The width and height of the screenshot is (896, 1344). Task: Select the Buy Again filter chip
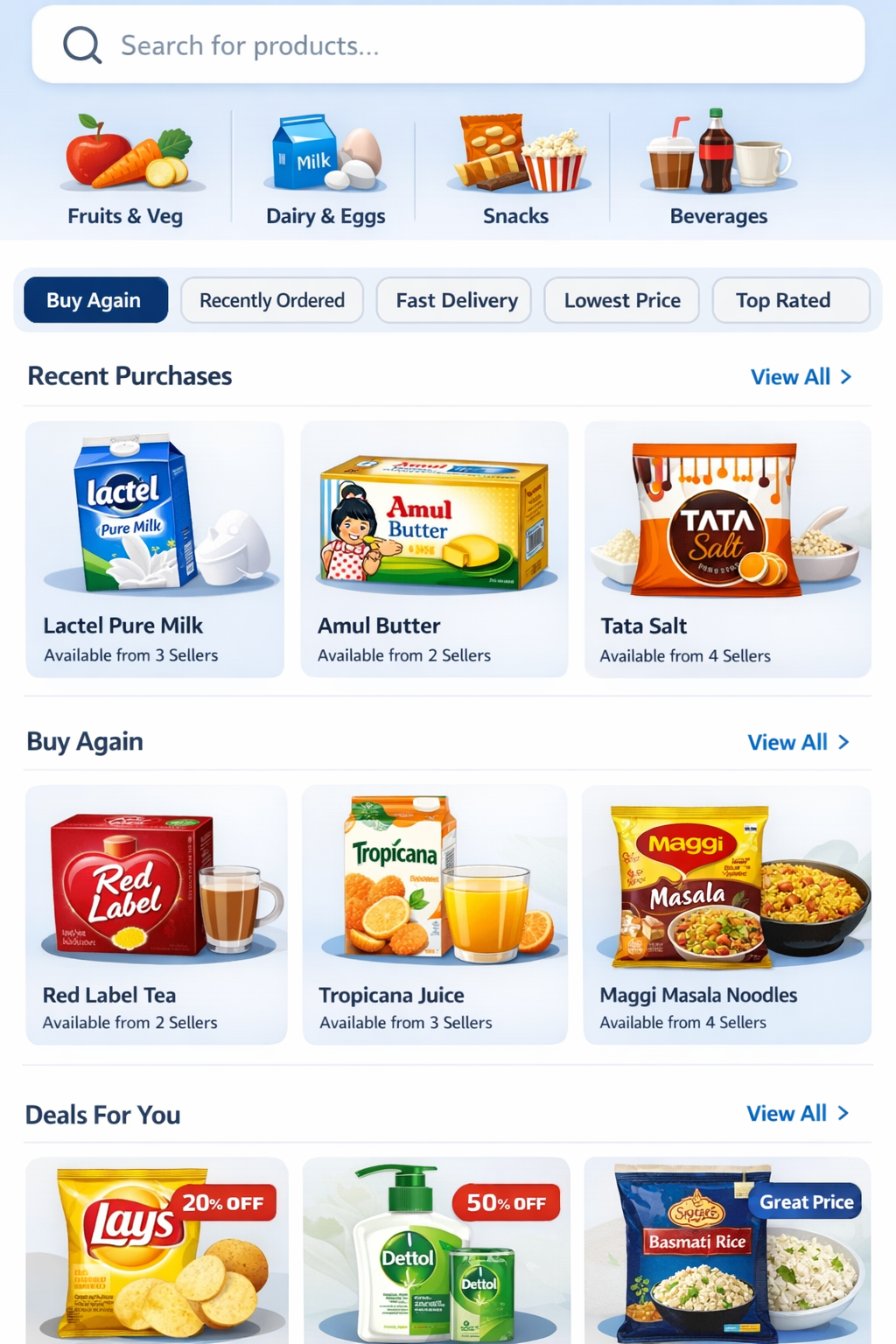[95, 300]
